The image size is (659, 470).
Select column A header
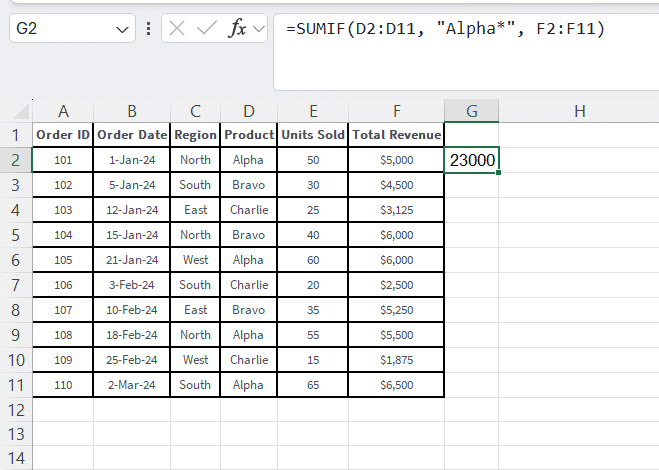pyautogui.click(x=63, y=111)
